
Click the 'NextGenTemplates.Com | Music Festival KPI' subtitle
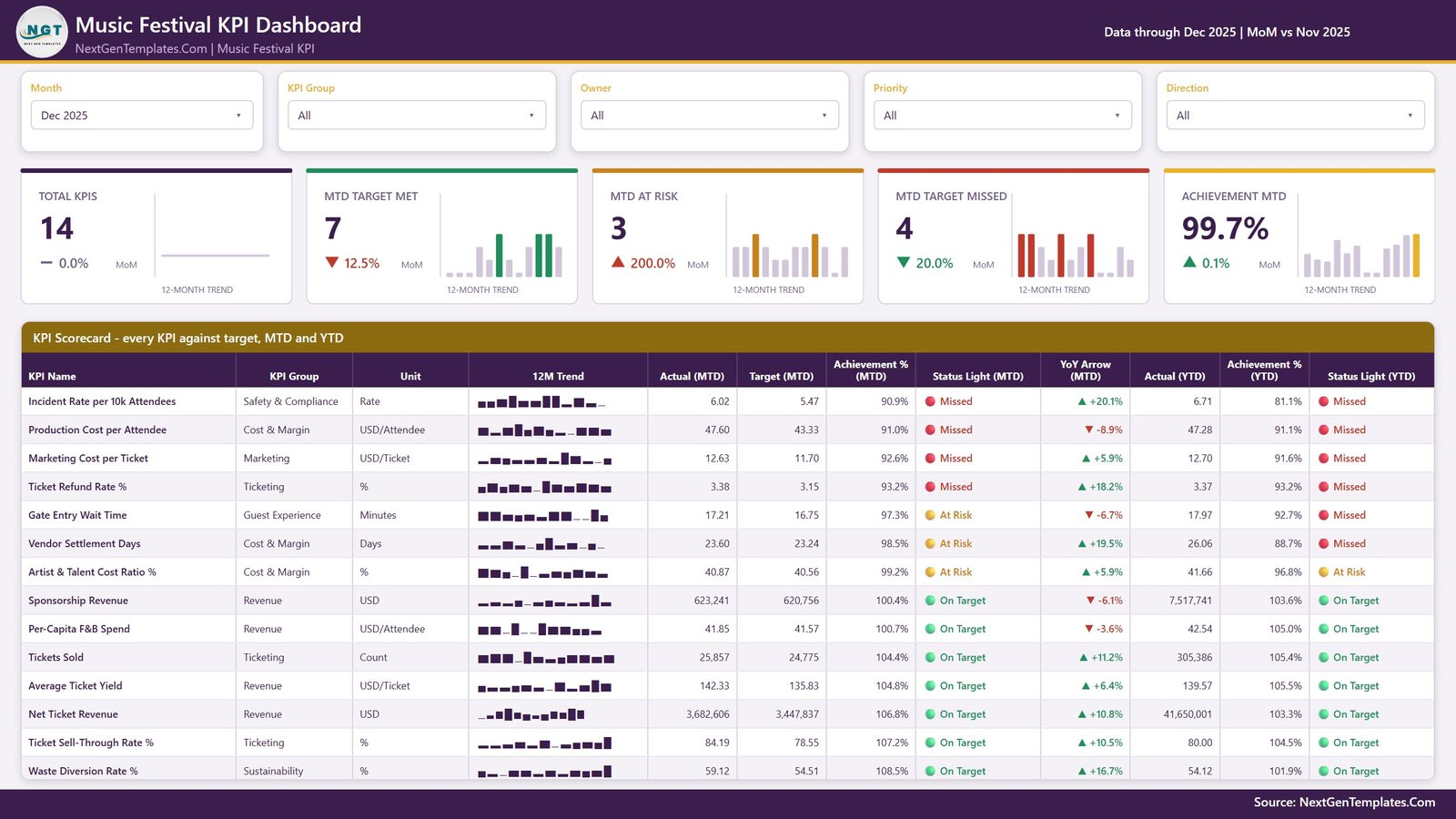(195, 48)
